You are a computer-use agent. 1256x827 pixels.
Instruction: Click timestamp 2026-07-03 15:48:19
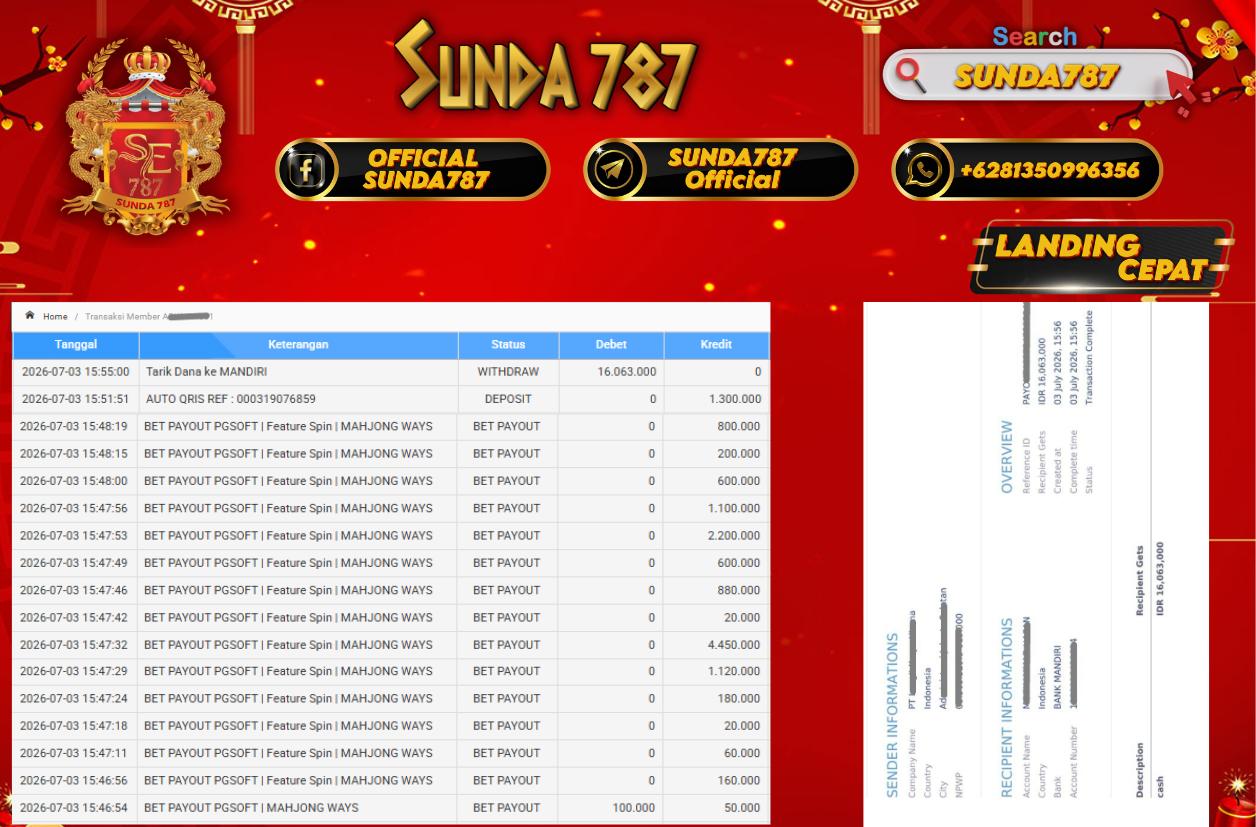[74, 426]
